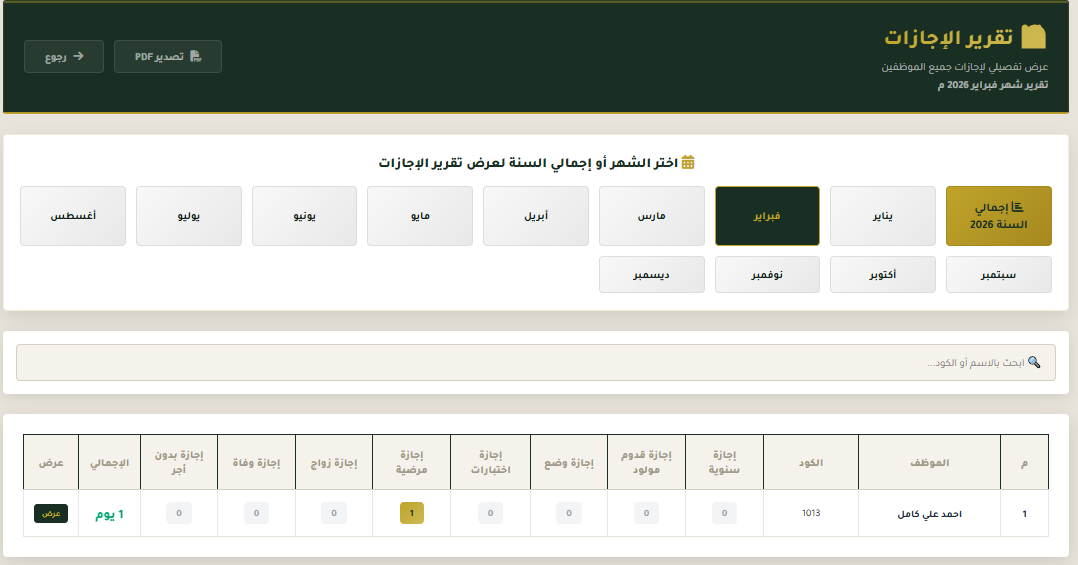This screenshot has width=1078, height=565.
Task: Click total cell 1 يوم
Action: click(x=109, y=514)
